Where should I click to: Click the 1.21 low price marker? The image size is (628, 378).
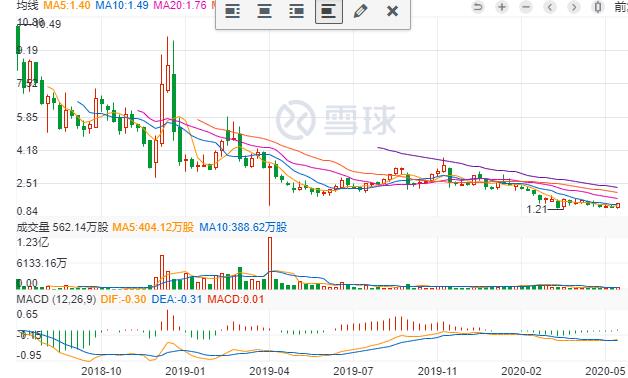coord(537,209)
